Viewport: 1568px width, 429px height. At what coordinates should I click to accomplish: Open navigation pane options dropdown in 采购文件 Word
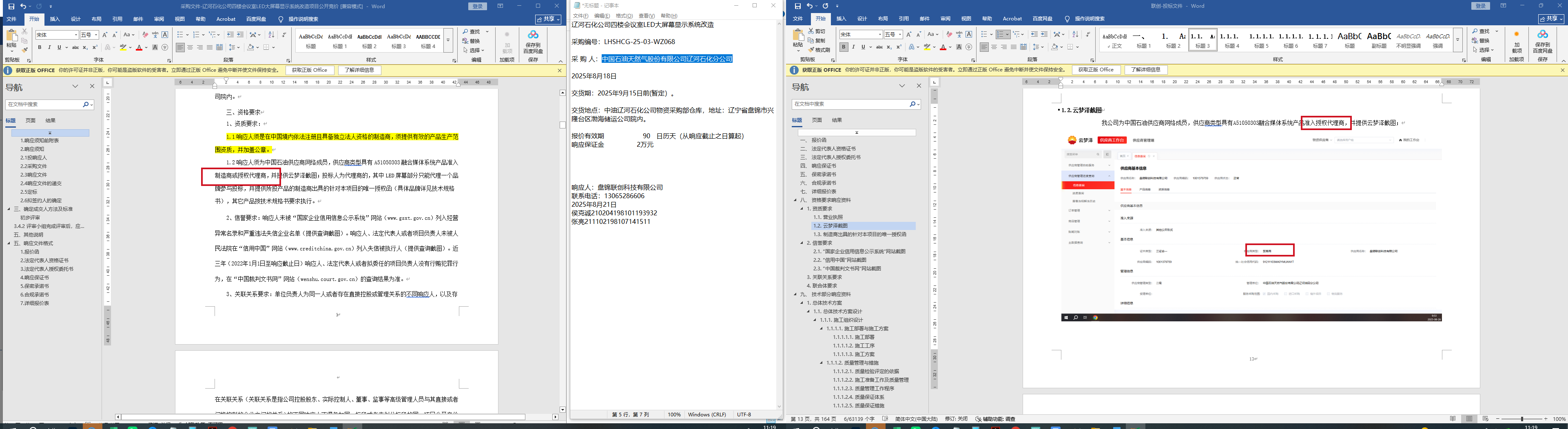pyautogui.click(x=75, y=86)
